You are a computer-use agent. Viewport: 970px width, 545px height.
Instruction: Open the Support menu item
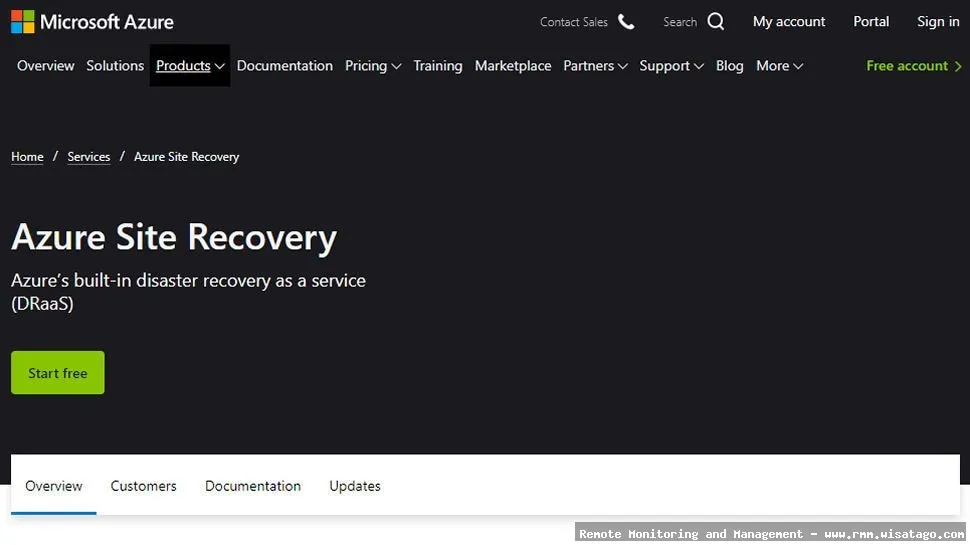(664, 66)
